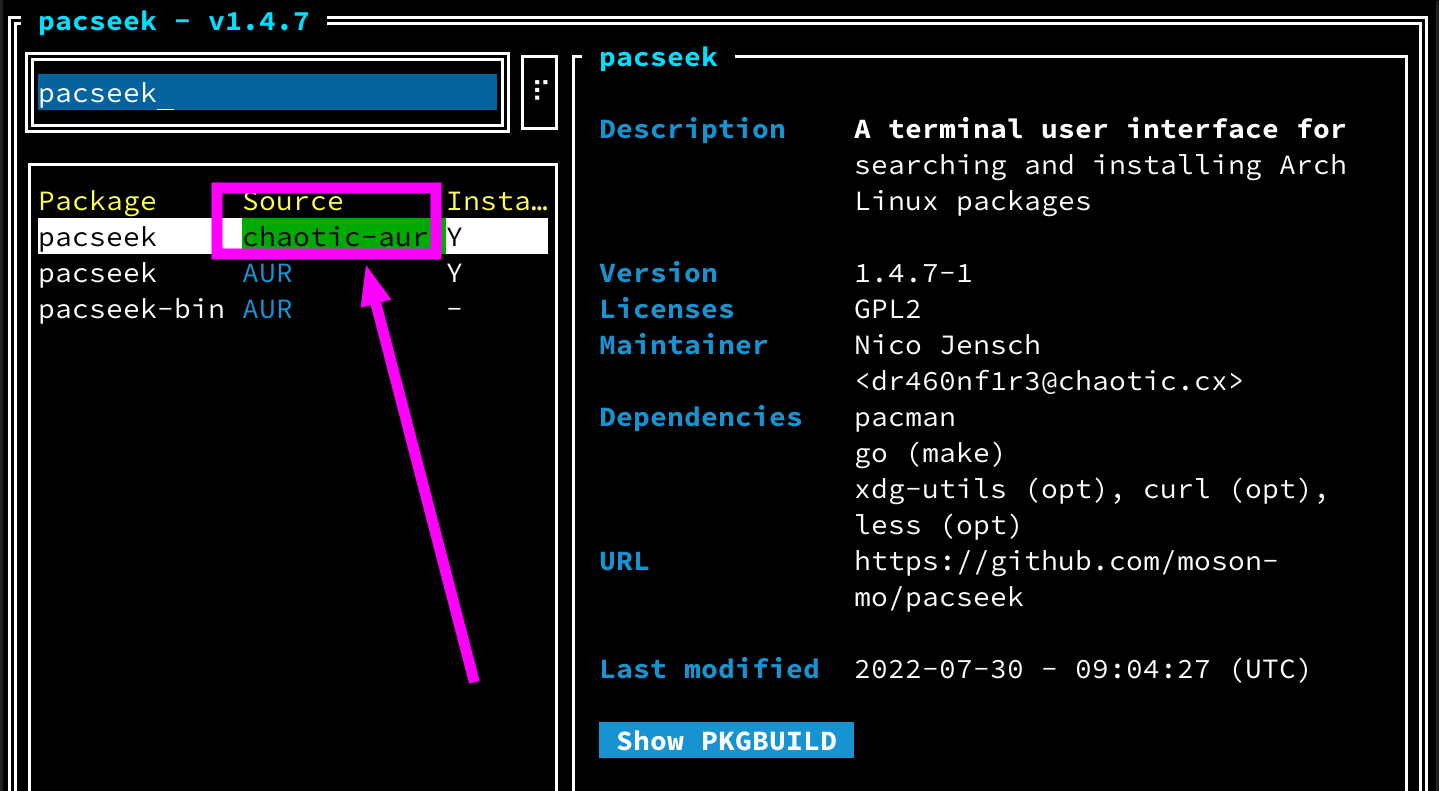The width and height of the screenshot is (1439, 791).
Task: Click the Version value 1.4.7-1
Action: point(913,273)
